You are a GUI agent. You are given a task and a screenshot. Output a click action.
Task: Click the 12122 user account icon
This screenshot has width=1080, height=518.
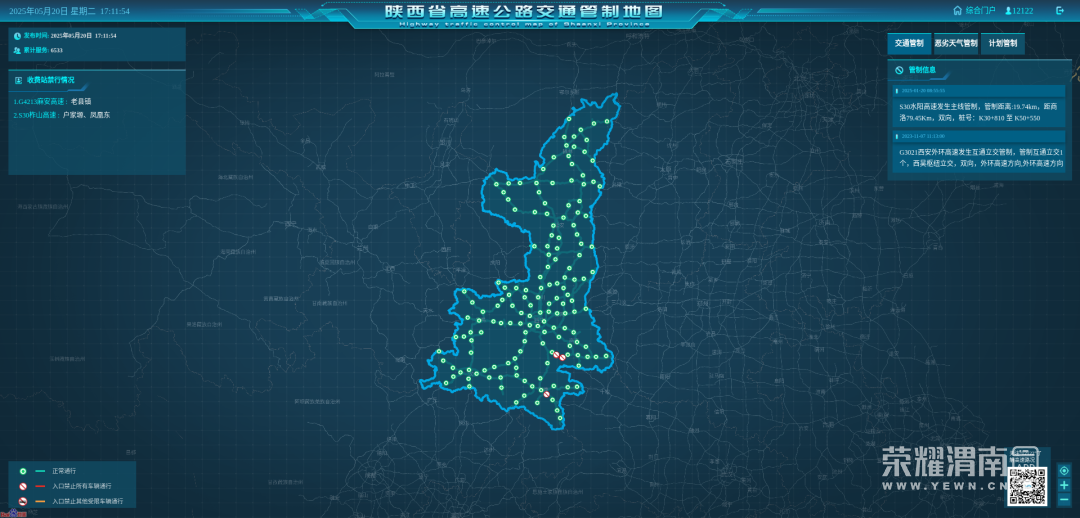coord(1008,11)
